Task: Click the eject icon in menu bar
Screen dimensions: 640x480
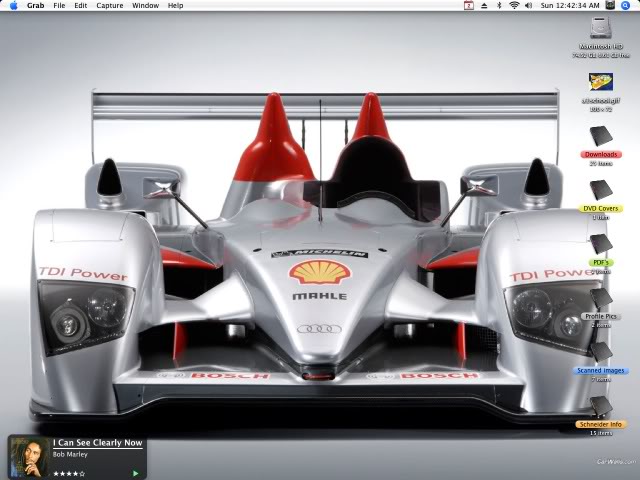Action: (484, 6)
